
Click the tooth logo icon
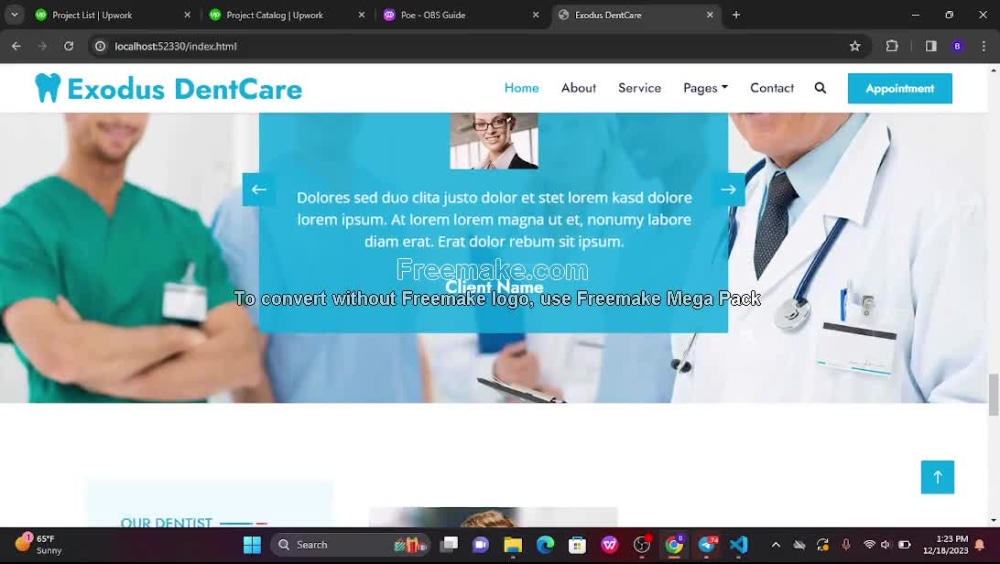(48, 88)
